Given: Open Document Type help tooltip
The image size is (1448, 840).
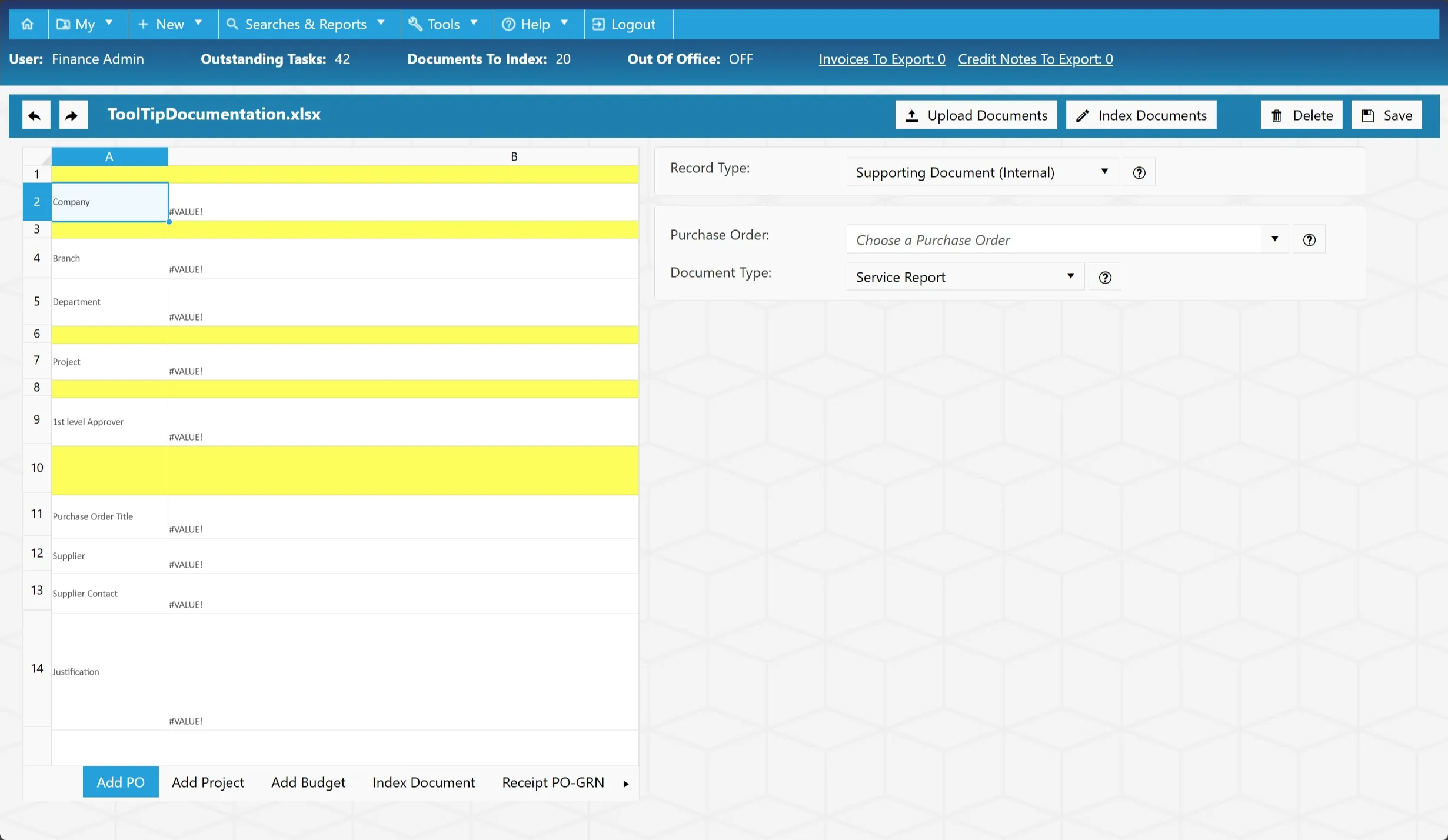Looking at the screenshot, I should pyautogui.click(x=1104, y=277).
